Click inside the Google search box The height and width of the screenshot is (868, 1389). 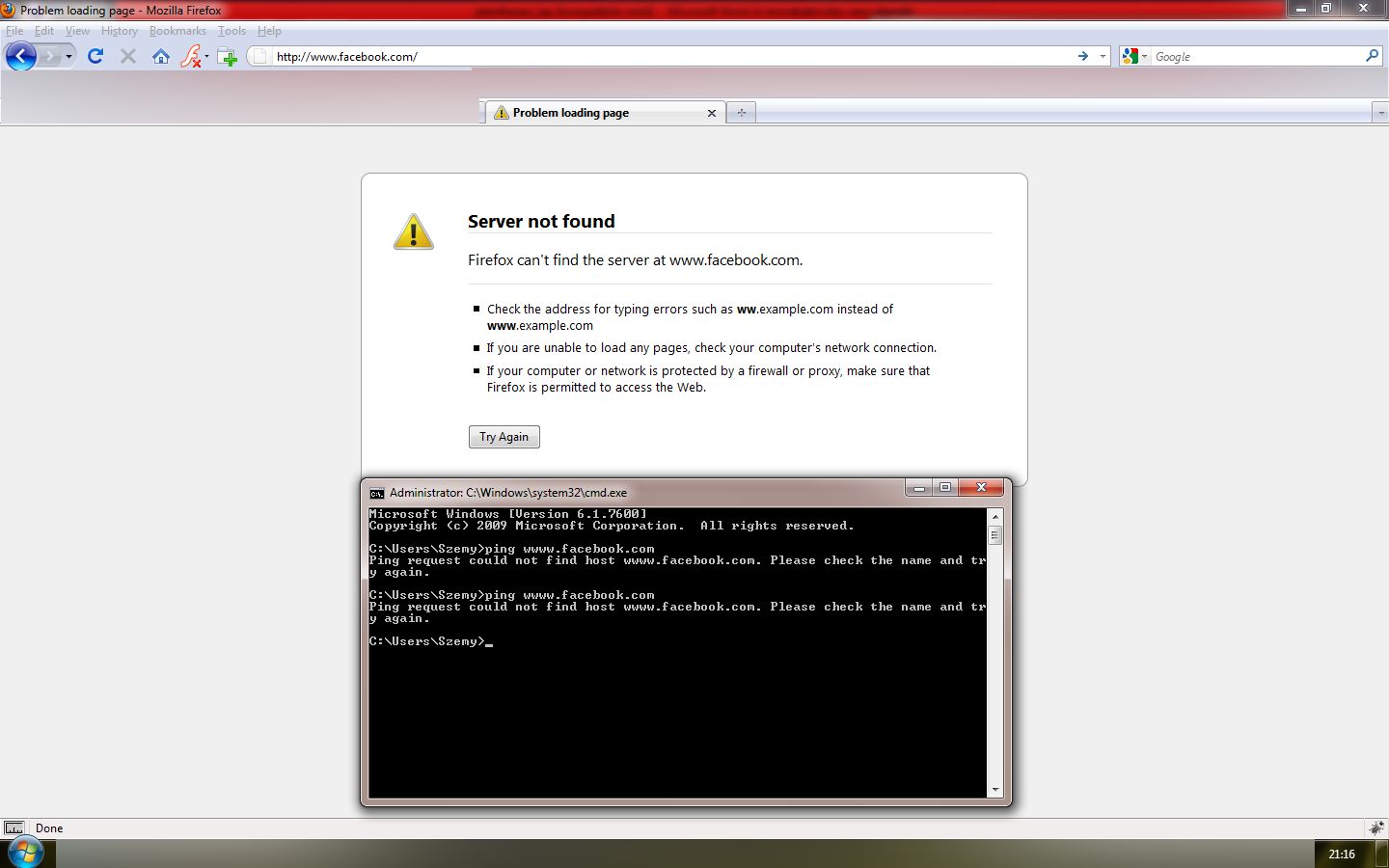[x=1258, y=56]
